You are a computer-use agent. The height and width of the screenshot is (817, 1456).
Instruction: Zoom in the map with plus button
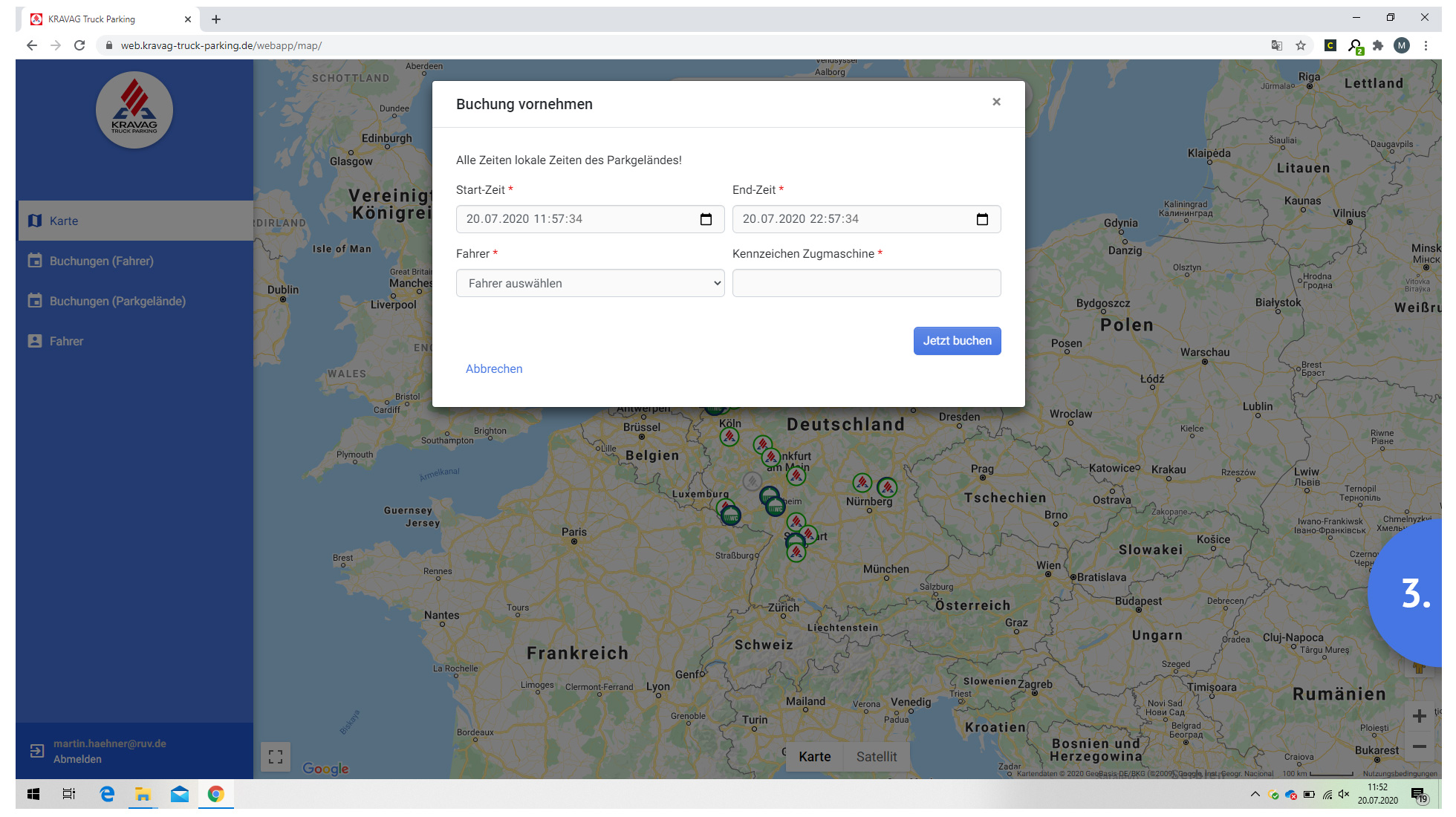(1419, 716)
